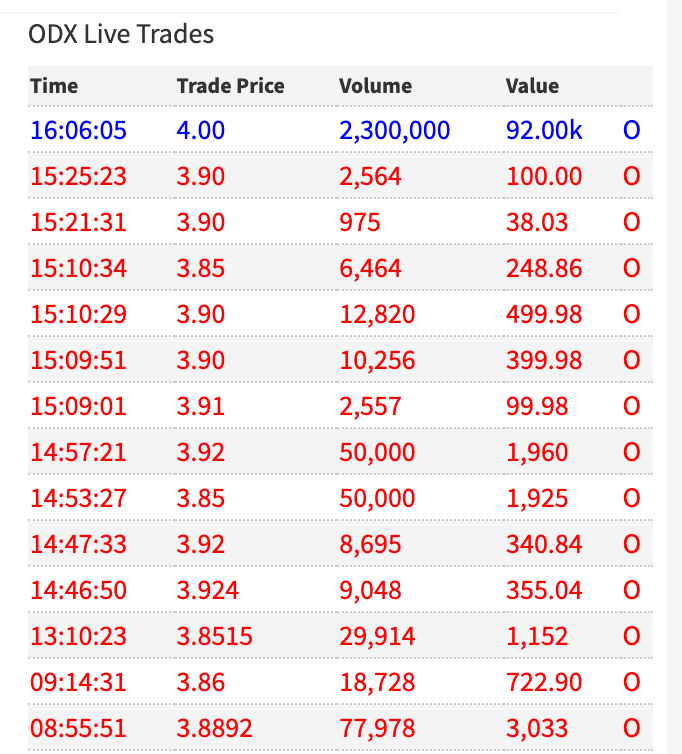682x754 pixels.
Task: Click the 10,256 volume cell
Action: coord(377,360)
